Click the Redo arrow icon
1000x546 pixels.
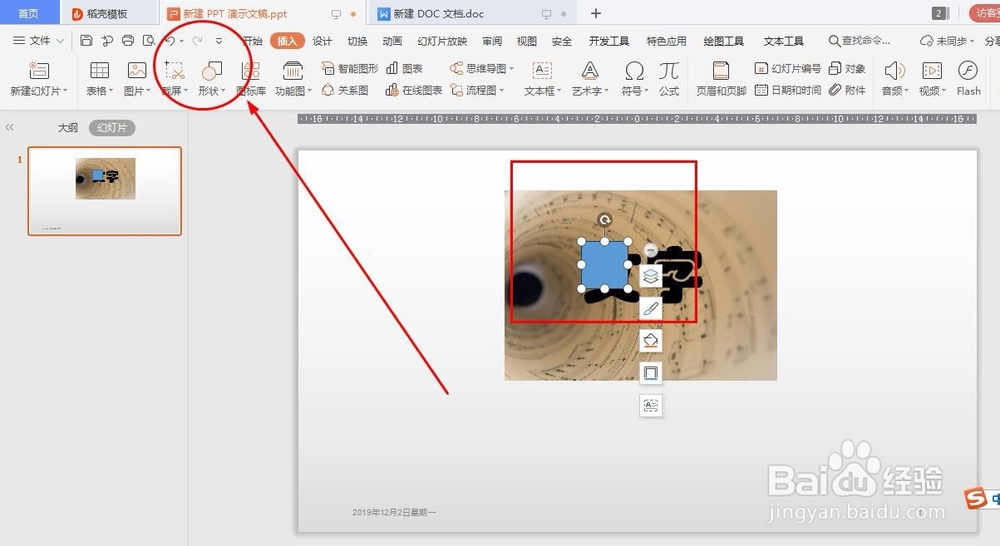[x=198, y=41]
